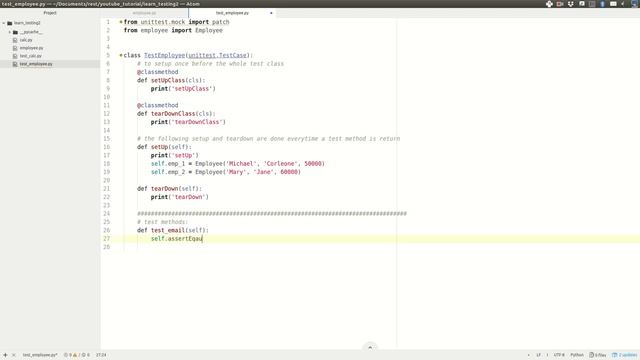Screen dimensions: 640x360
Task: Click the calc.py file icon
Action: coord(15,40)
